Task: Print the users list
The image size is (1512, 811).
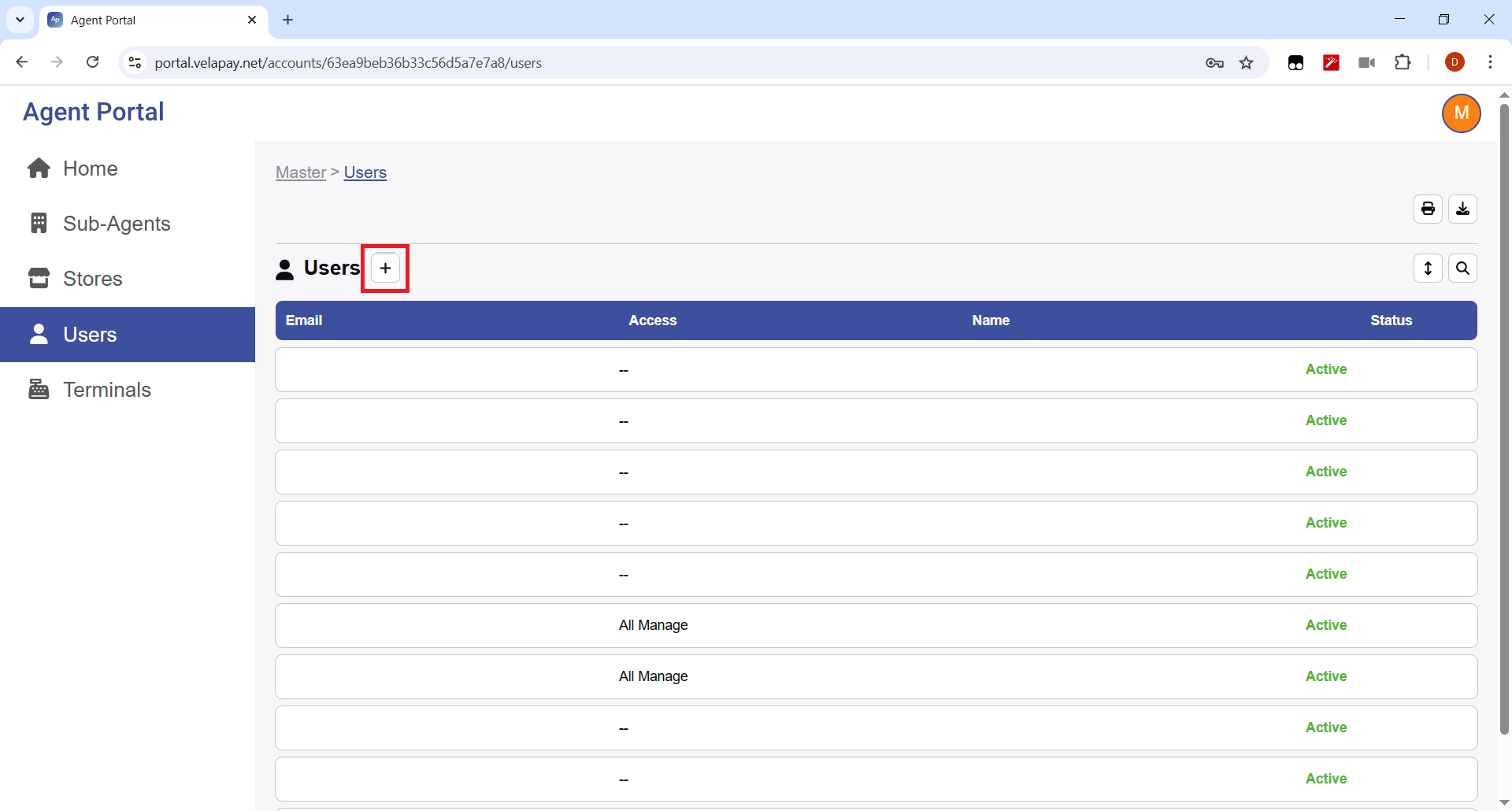Action: click(1428, 209)
